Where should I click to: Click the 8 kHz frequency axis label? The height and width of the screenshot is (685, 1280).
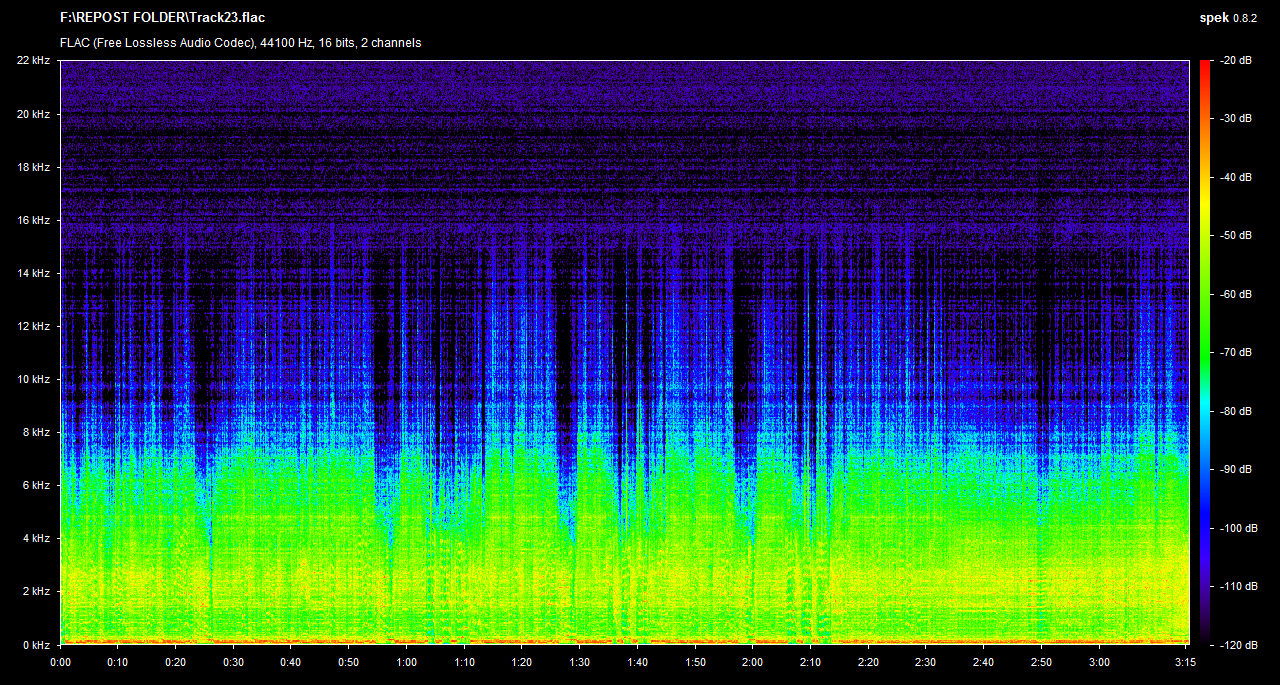click(36, 433)
